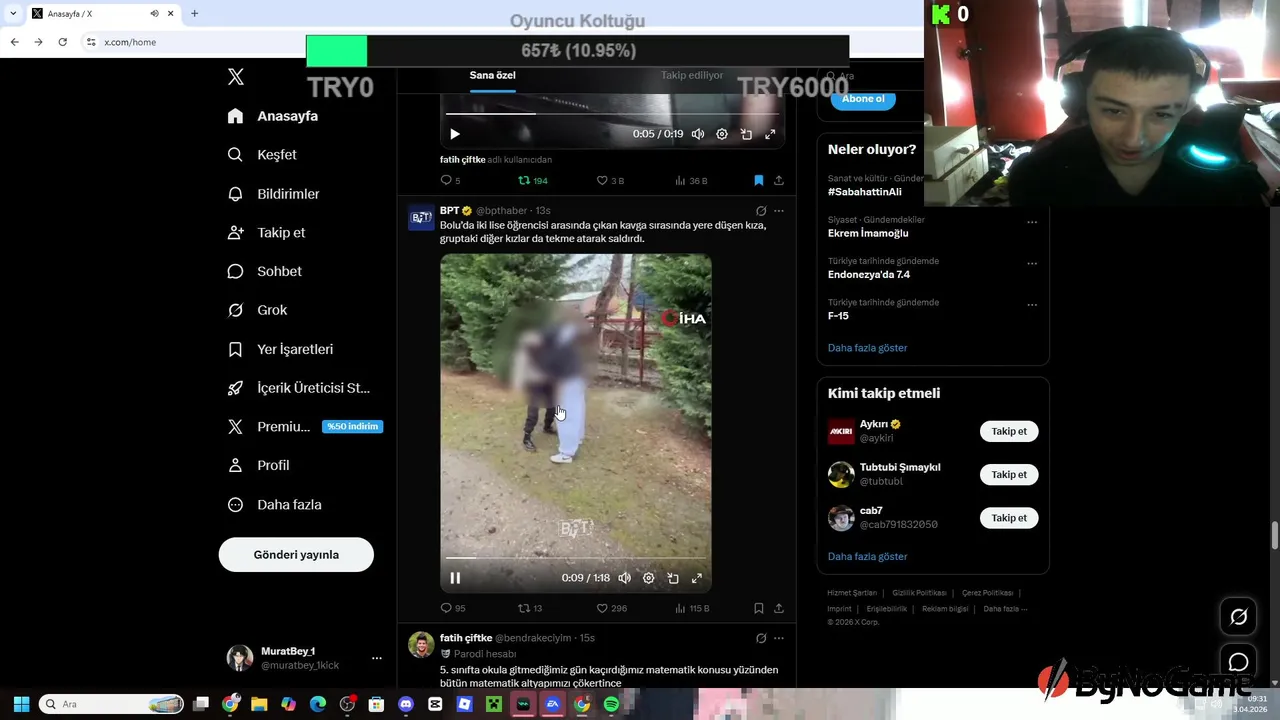The height and width of the screenshot is (720, 1280).
Task: View analytics showing 36 B views
Action: pos(691,181)
